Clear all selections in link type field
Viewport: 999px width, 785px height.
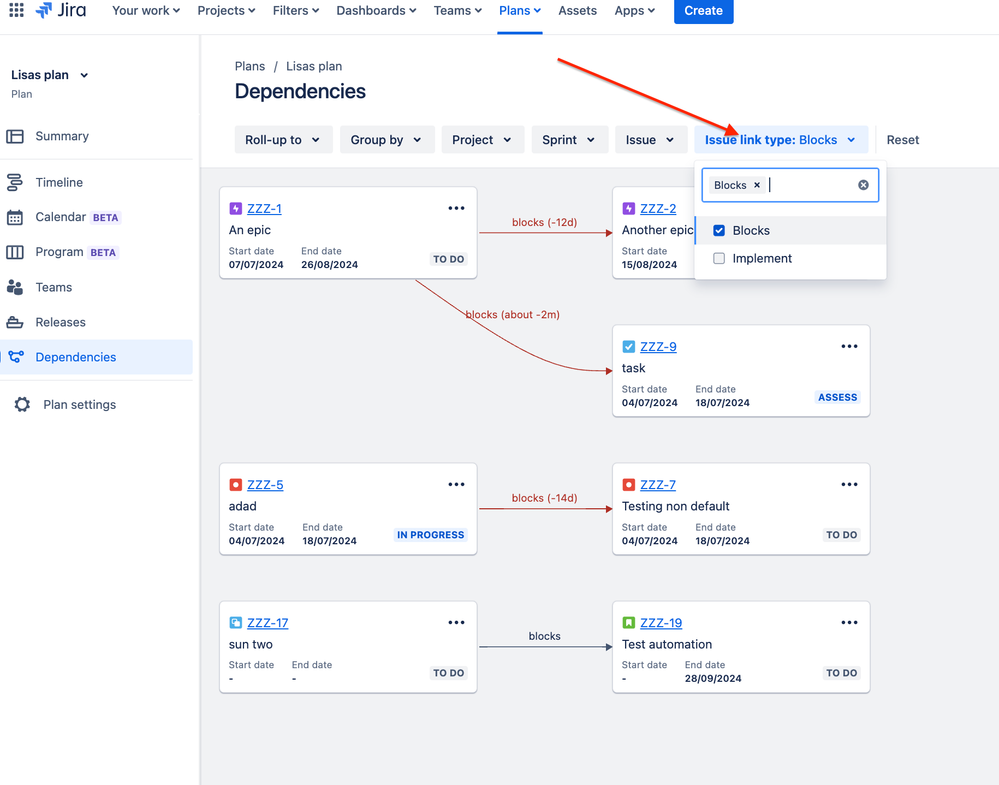pyautogui.click(x=863, y=185)
